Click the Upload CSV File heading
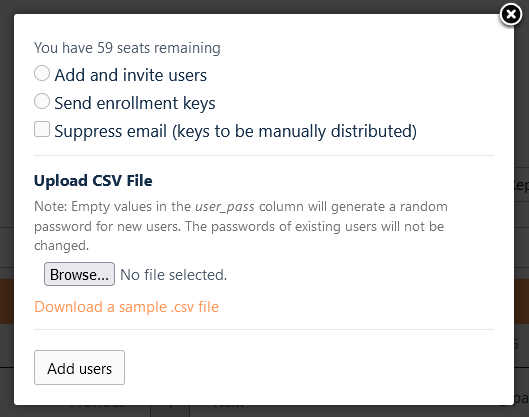The image size is (529, 417). [x=93, y=181]
